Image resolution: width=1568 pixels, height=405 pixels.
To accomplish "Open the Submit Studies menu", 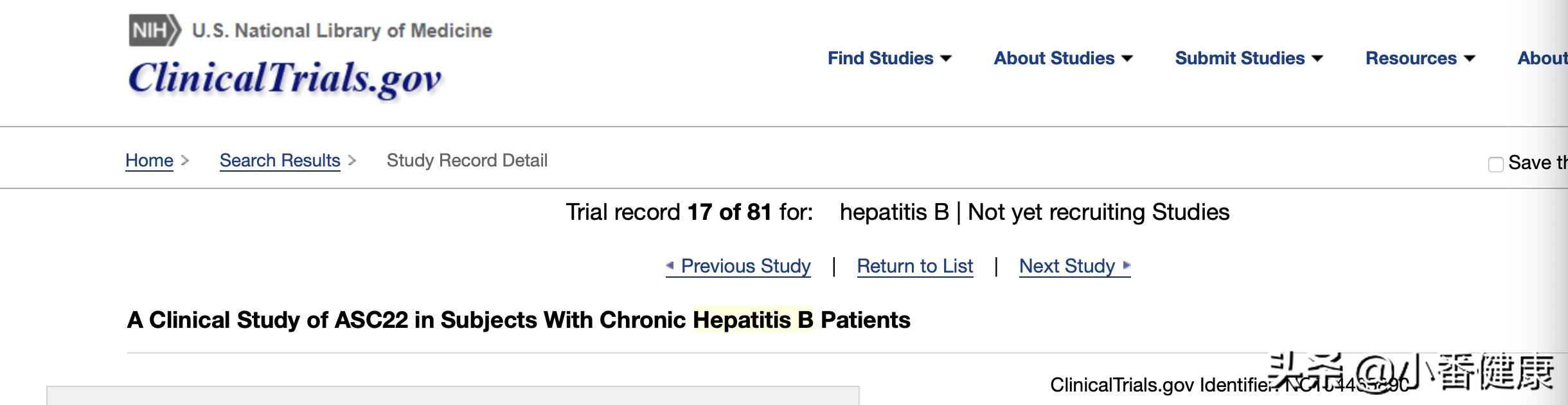I will (1240, 59).
